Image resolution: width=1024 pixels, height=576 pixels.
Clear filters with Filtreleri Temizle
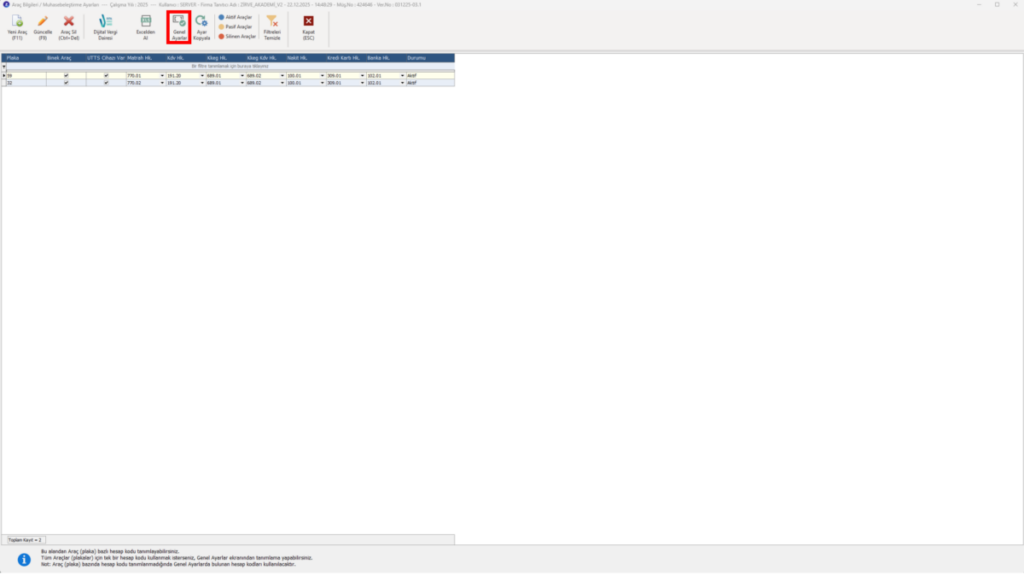(x=272, y=27)
